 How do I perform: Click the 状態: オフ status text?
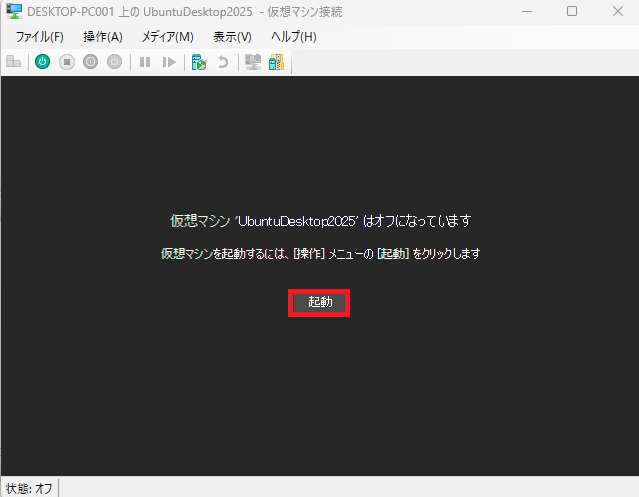29,488
